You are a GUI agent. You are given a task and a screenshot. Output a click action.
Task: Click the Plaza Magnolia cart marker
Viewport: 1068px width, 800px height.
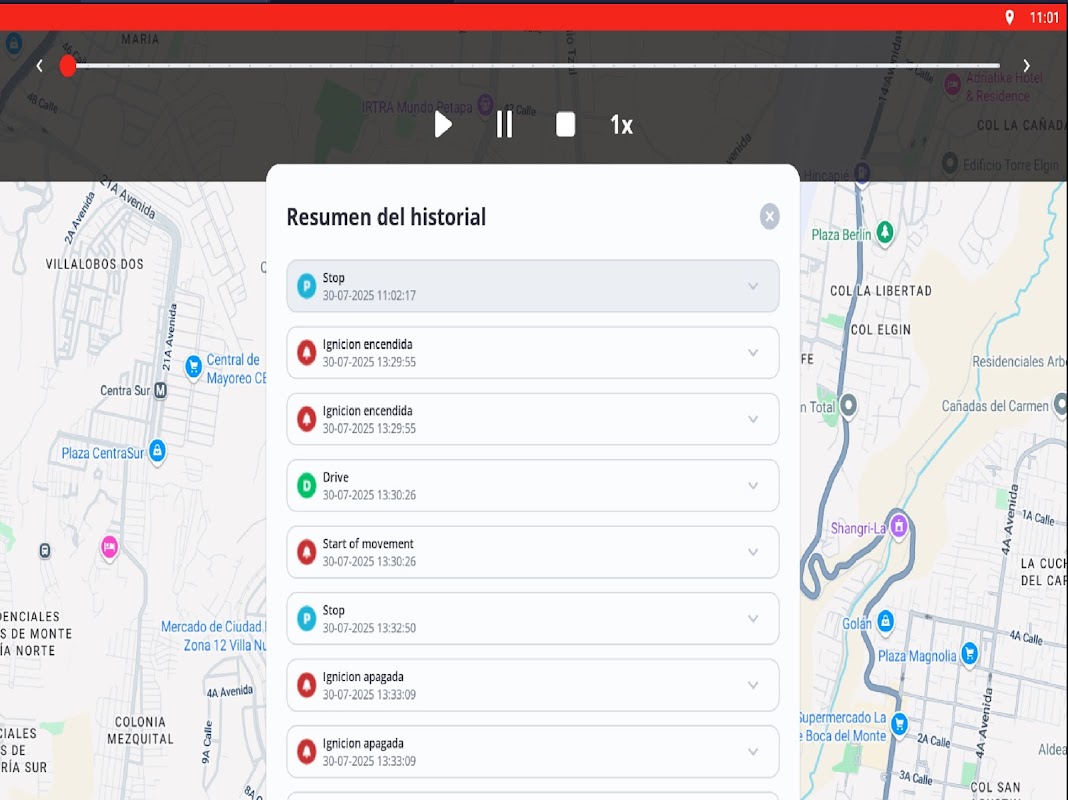point(970,654)
